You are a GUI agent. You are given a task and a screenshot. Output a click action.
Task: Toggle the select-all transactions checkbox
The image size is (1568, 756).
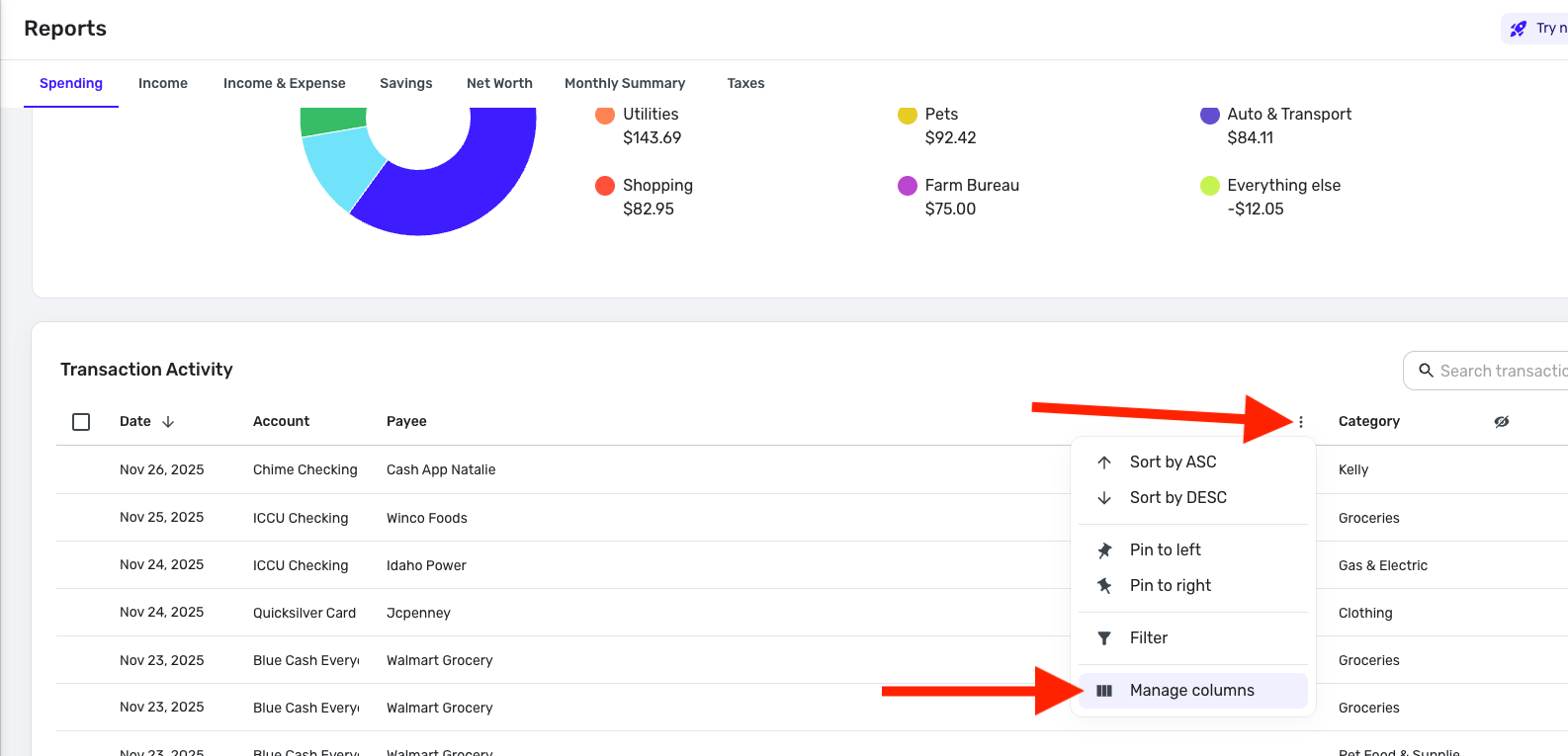coord(81,422)
